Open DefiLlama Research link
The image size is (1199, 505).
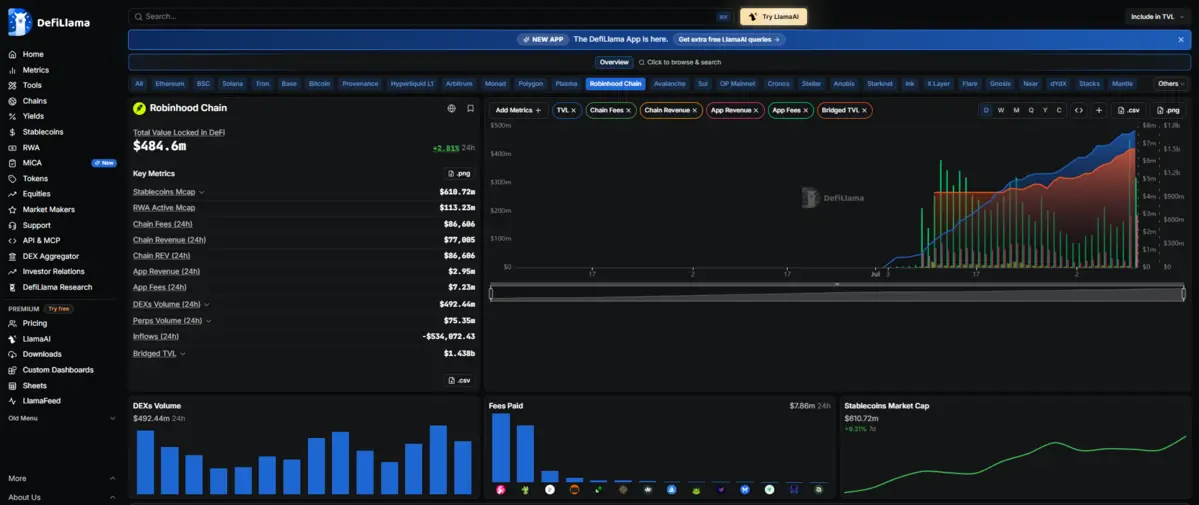coord(50,287)
